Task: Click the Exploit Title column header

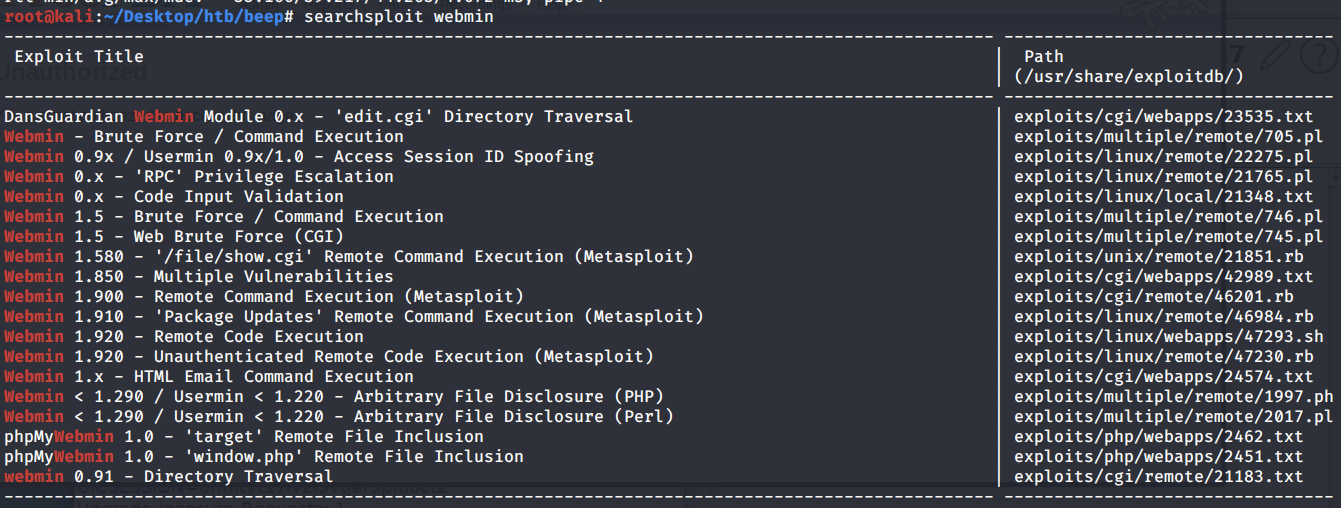Action: (x=79, y=57)
